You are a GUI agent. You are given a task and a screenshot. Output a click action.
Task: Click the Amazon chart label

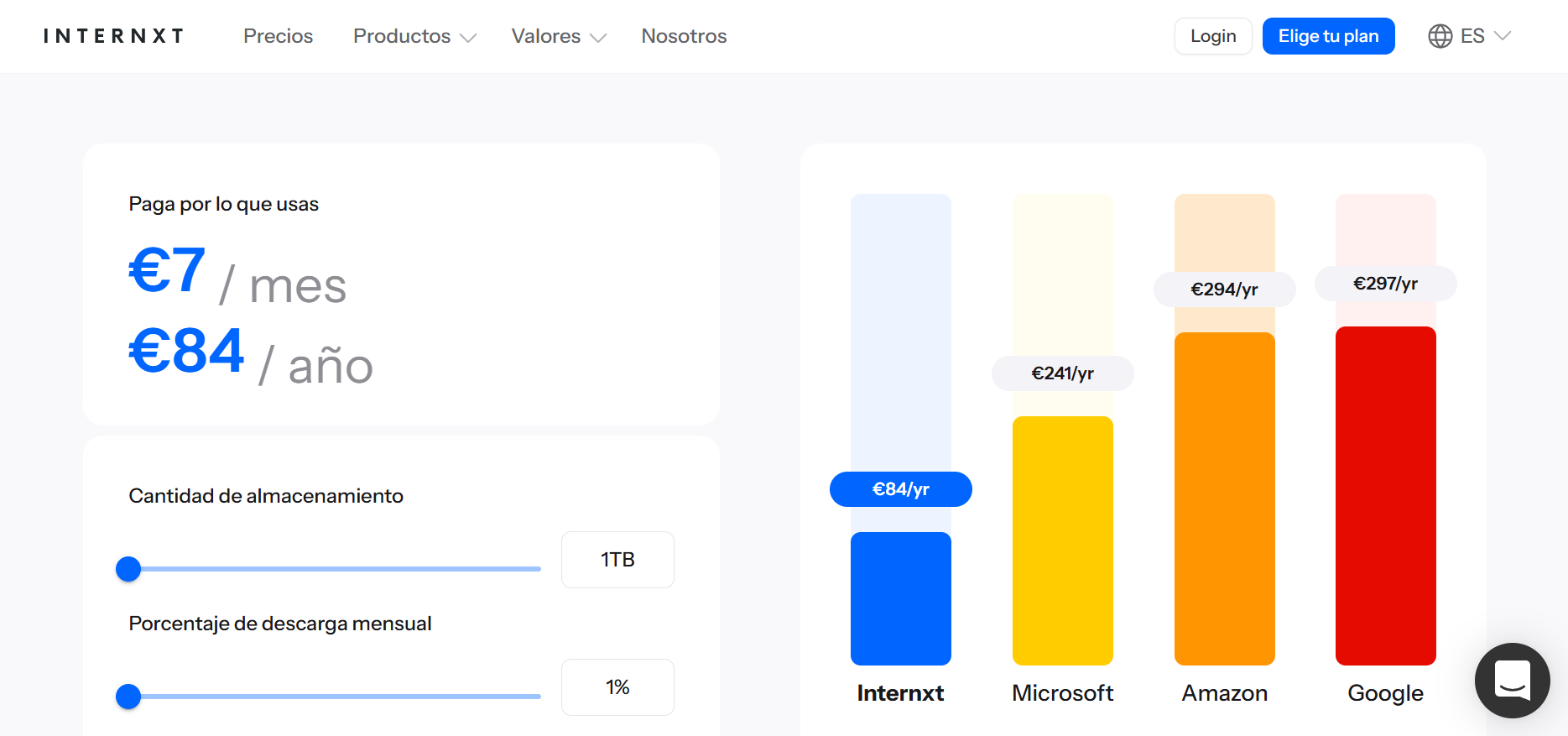(x=1224, y=693)
